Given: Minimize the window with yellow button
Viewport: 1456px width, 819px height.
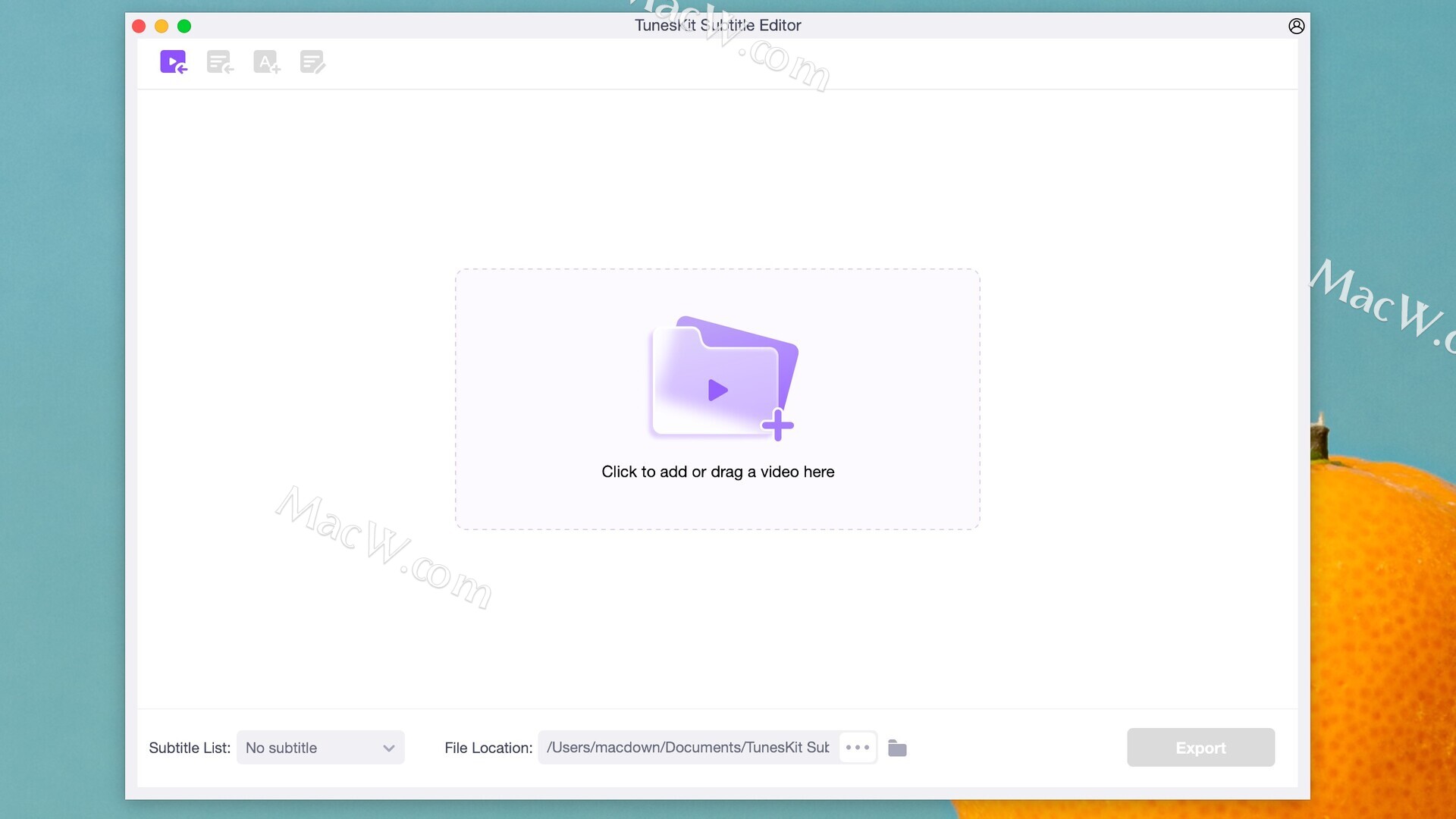Looking at the screenshot, I should click(x=162, y=27).
